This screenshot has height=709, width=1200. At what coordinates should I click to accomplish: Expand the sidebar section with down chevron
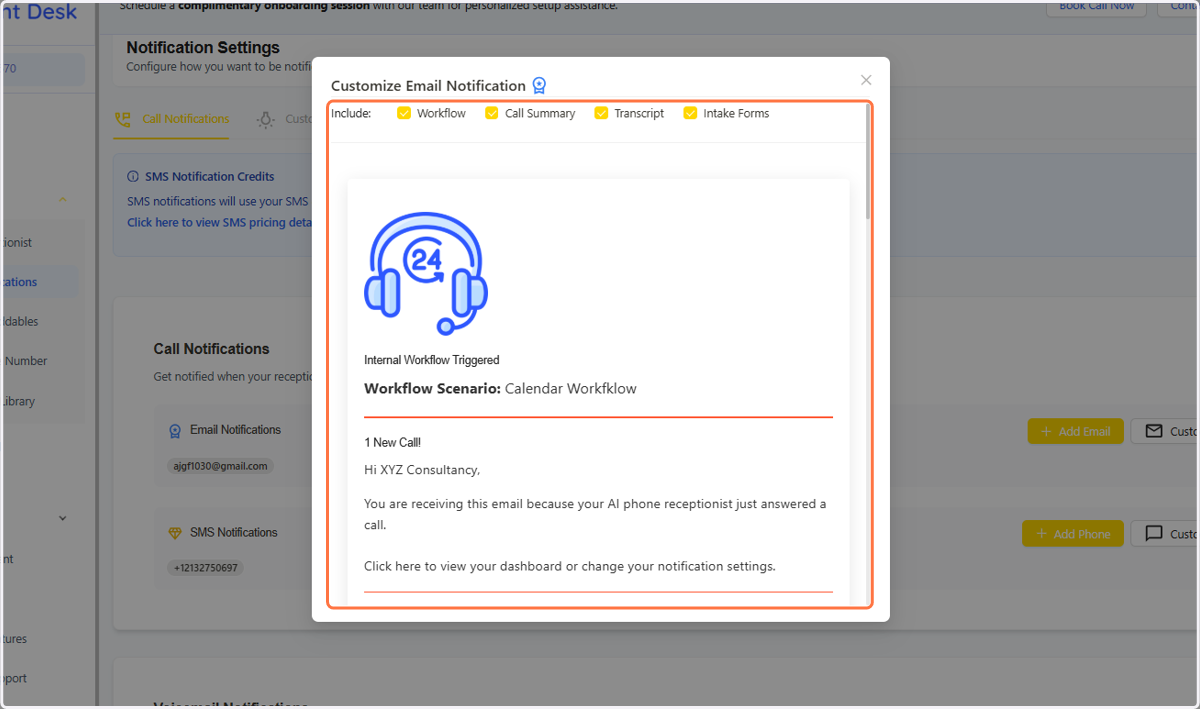coord(63,518)
